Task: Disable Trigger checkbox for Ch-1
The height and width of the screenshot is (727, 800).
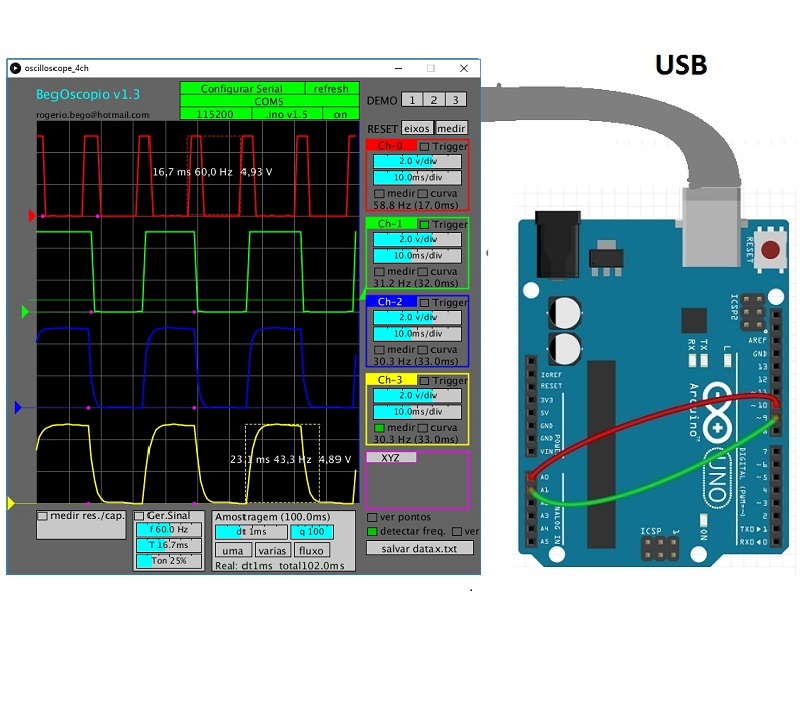Action: [424, 224]
